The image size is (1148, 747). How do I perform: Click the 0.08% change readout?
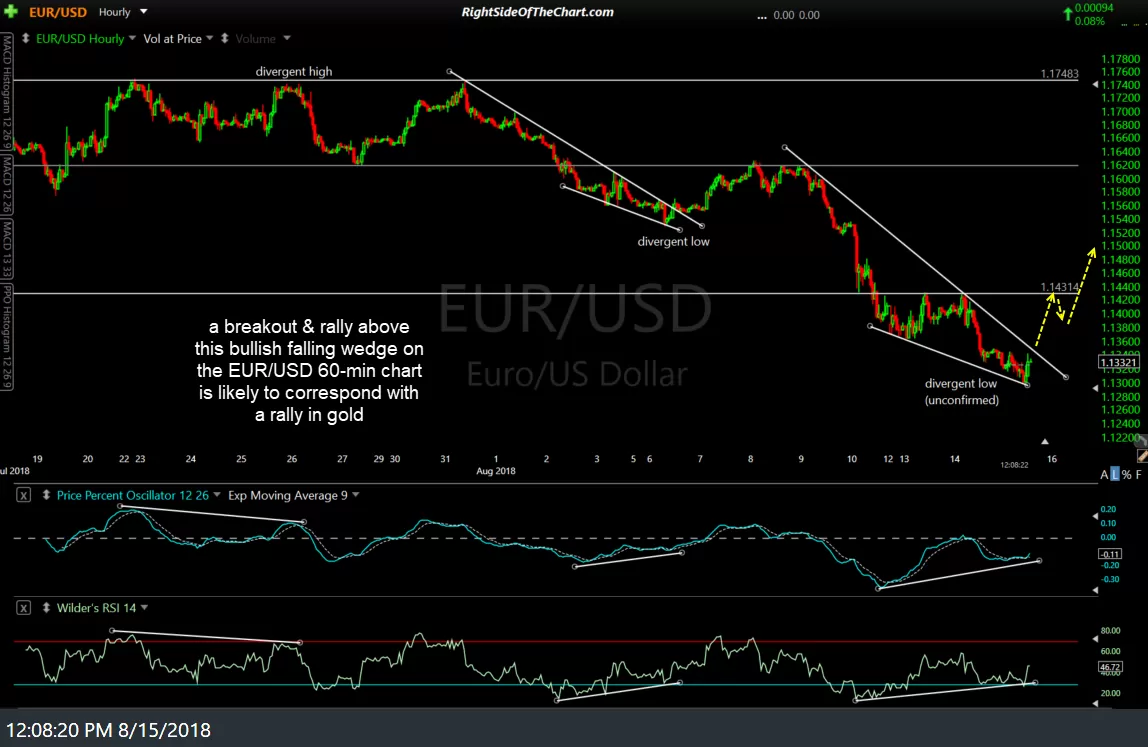point(1090,21)
